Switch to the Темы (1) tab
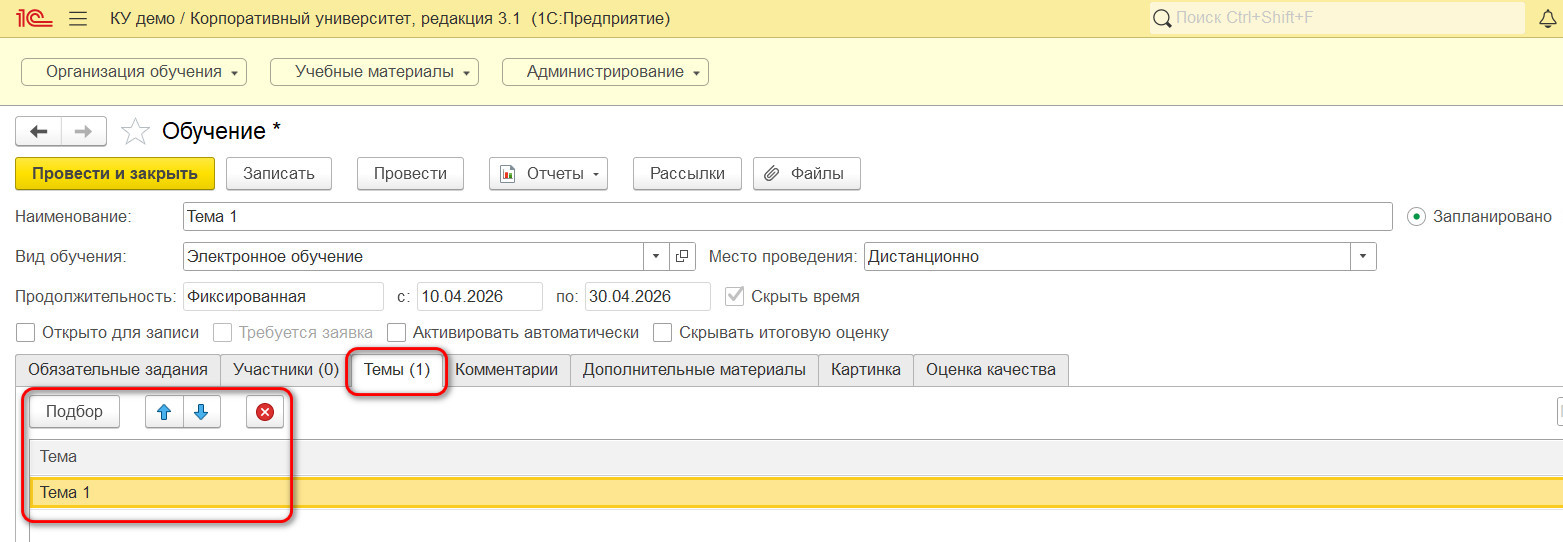This screenshot has height=542, width=1563. tap(397, 370)
